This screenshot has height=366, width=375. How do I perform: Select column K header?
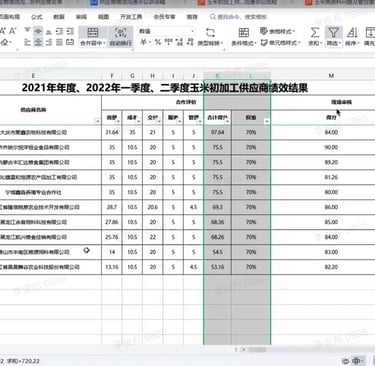click(217, 76)
